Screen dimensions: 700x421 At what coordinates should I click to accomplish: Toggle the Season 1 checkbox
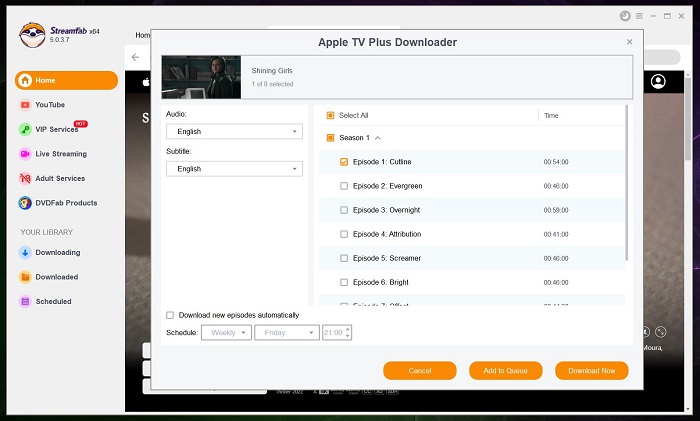point(330,138)
